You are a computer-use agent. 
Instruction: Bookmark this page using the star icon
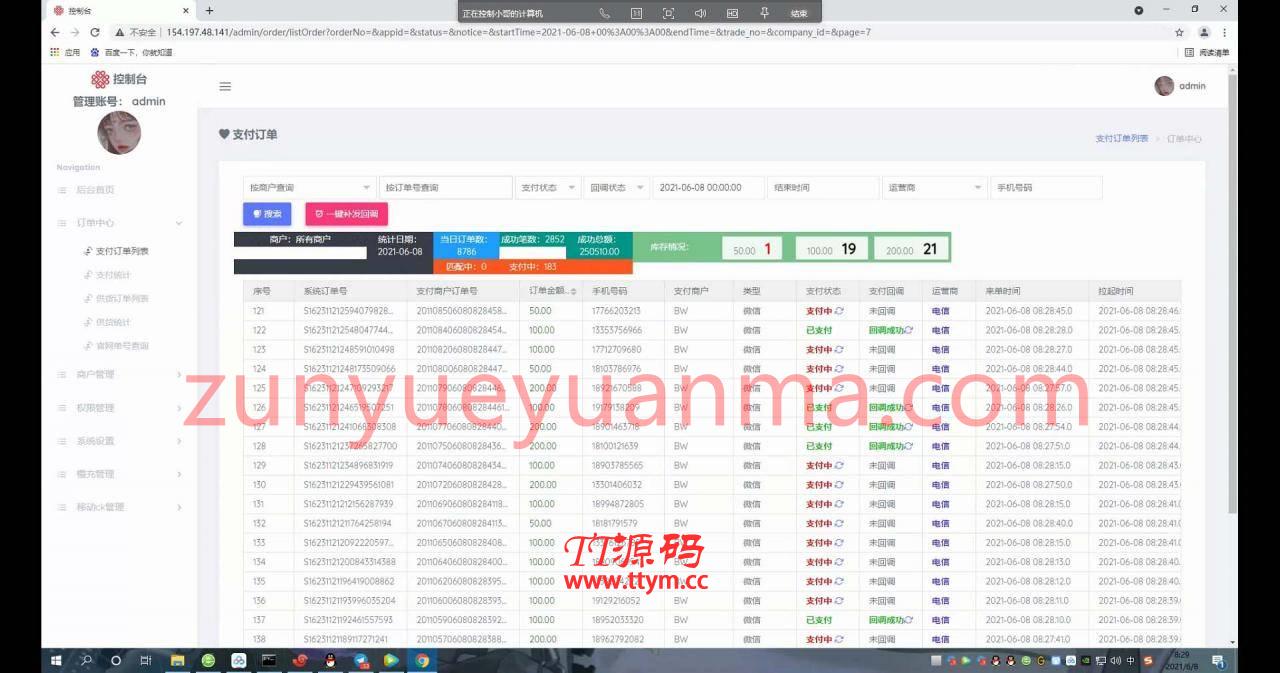pyautogui.click(x=1180, y=32)
